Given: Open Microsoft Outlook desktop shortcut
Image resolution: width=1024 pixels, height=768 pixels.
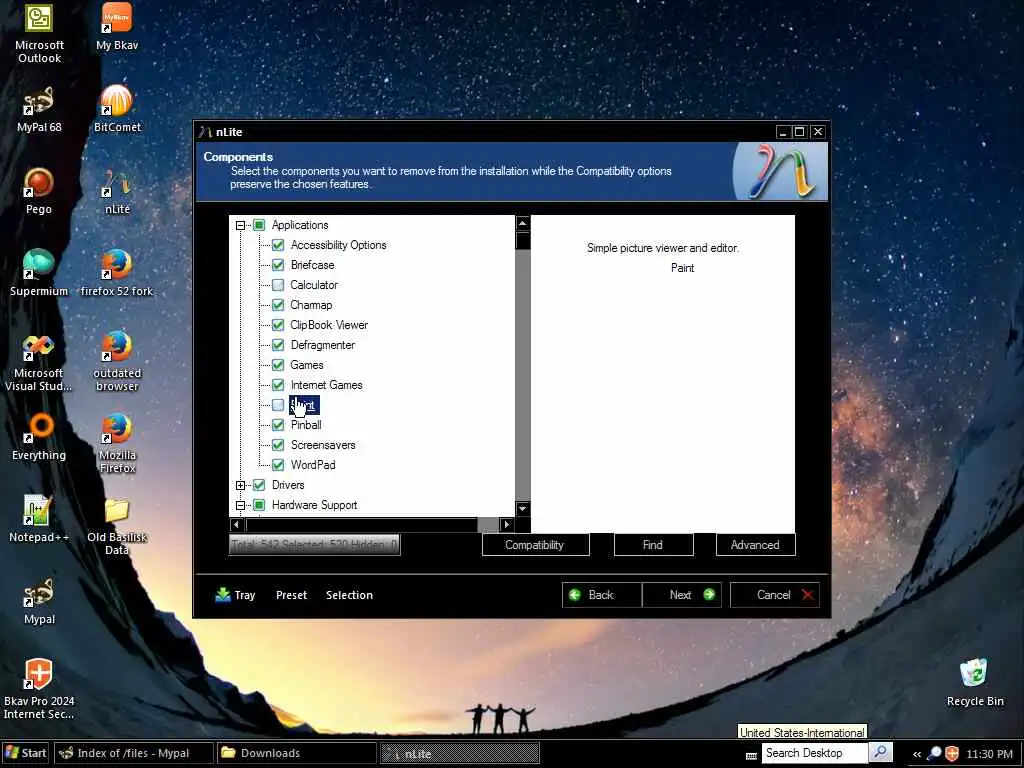Looking at the screenshot, I should pos(39,33).
